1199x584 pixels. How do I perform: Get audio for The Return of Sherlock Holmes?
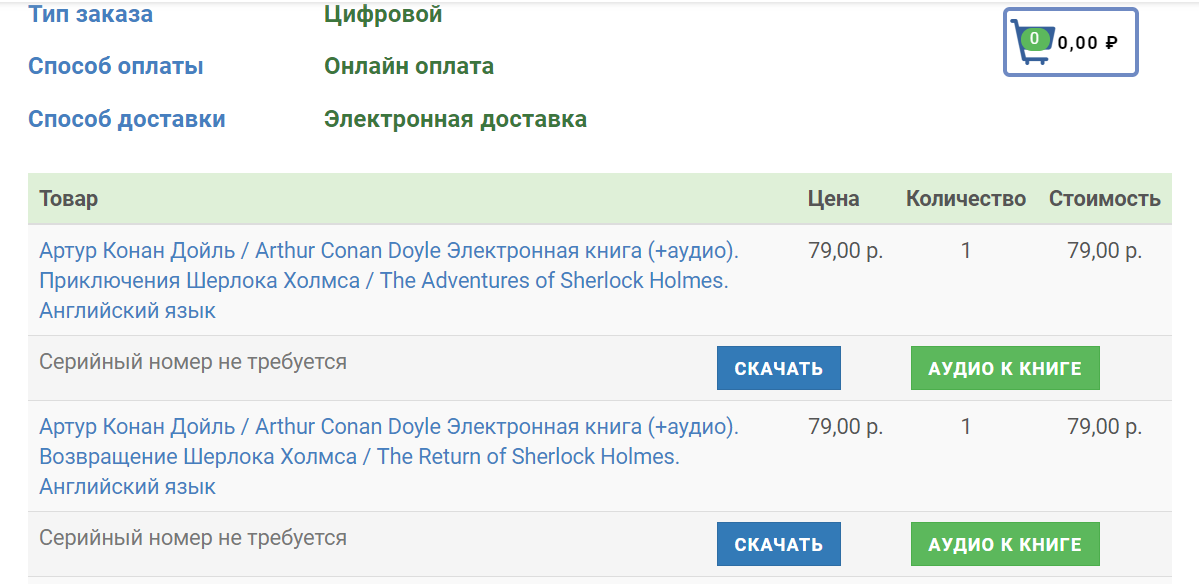point(1005,544)
